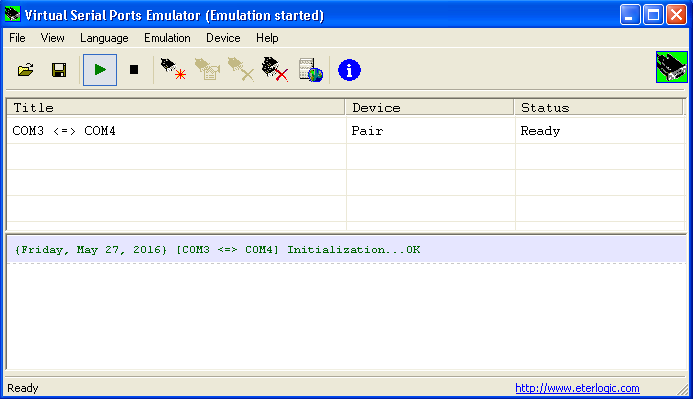The height and width of the screenshot is (399, 693).
Task: Sort by the Title column header
Action: 176,107
